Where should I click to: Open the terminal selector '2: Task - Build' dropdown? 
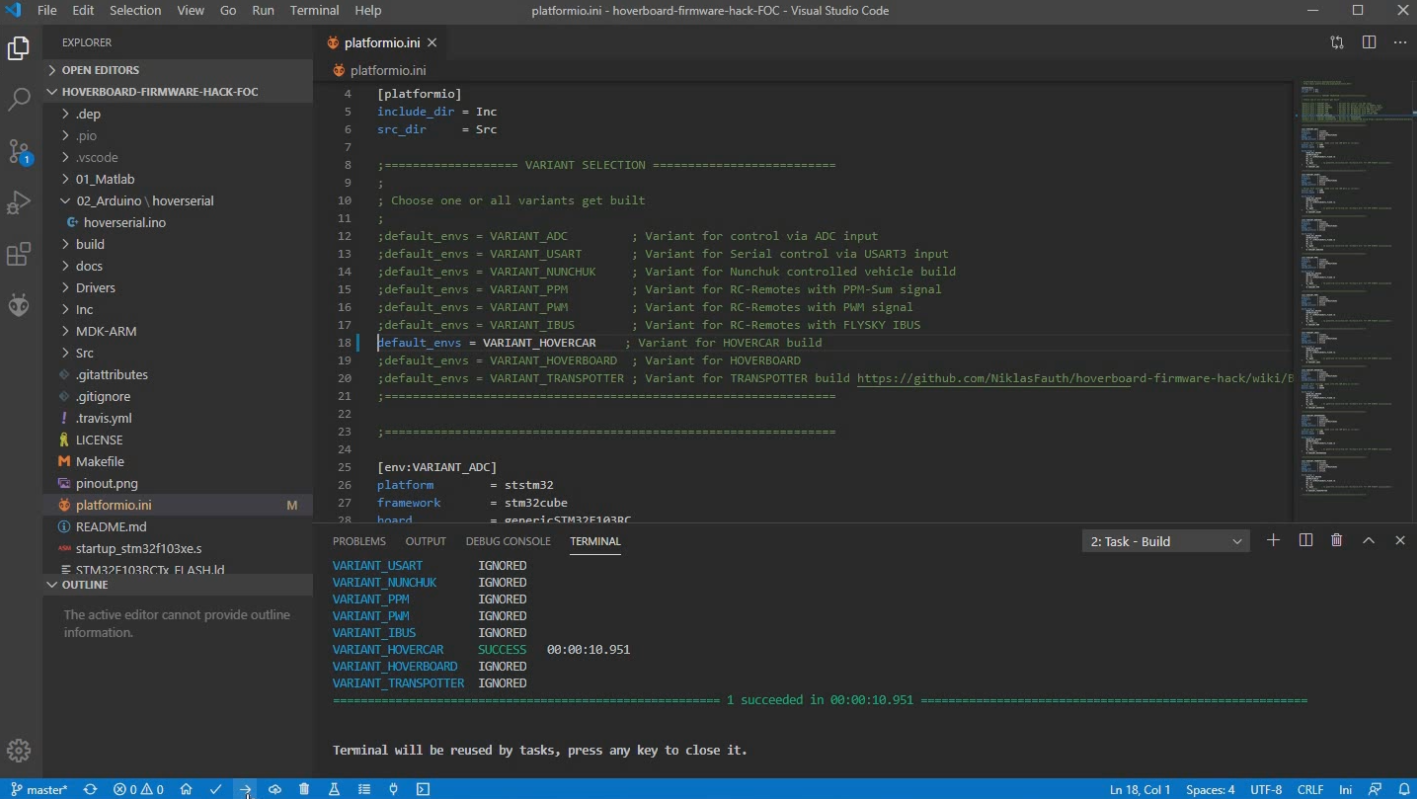pyautogui.click(x=1166, y=541)
